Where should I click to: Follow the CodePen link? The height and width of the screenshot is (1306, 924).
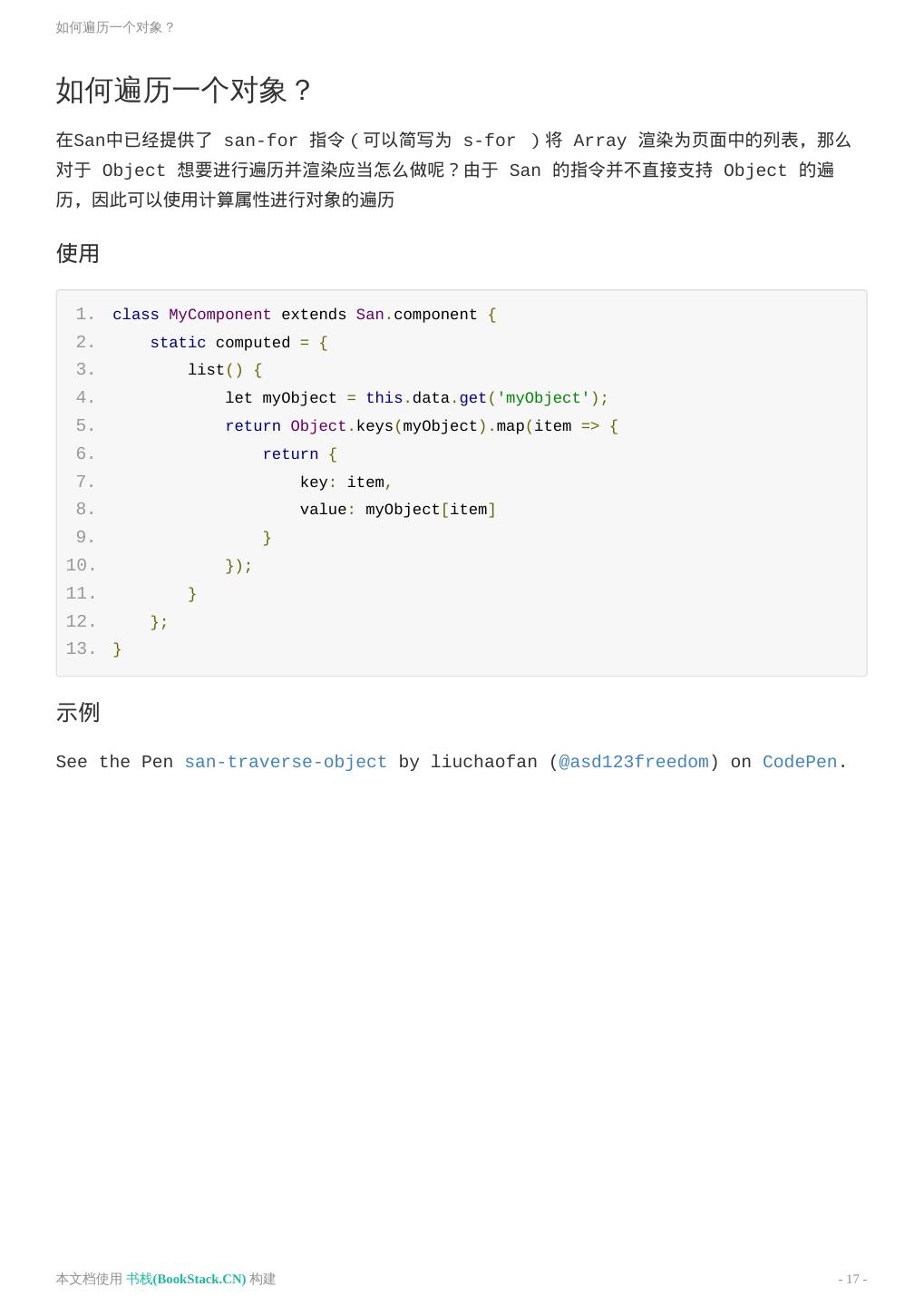coord(799,762)
